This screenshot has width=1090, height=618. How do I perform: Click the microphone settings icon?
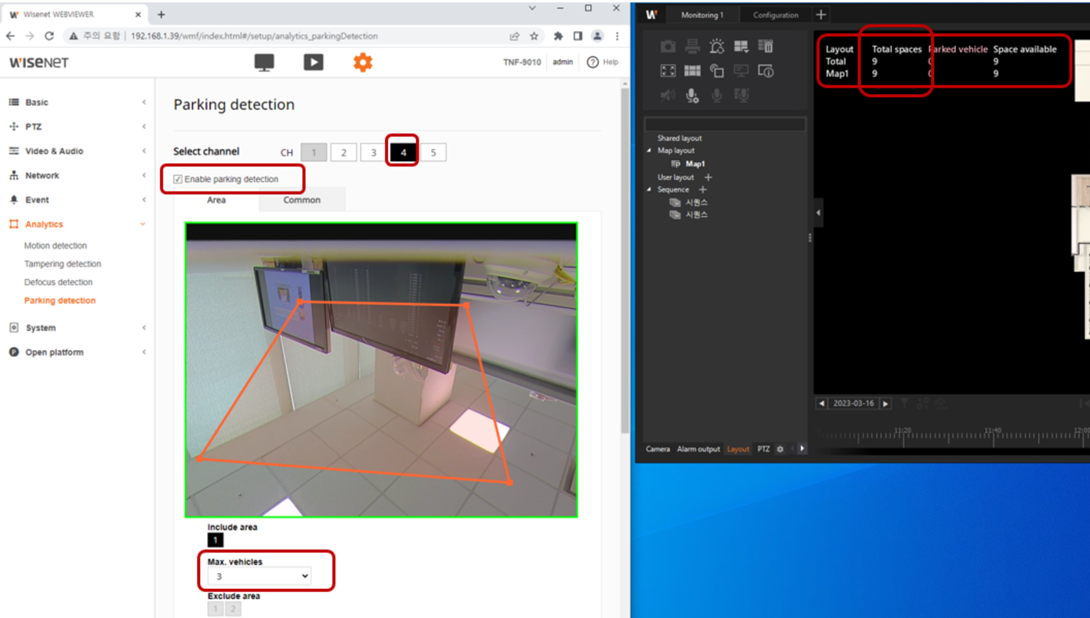[692, 96]
